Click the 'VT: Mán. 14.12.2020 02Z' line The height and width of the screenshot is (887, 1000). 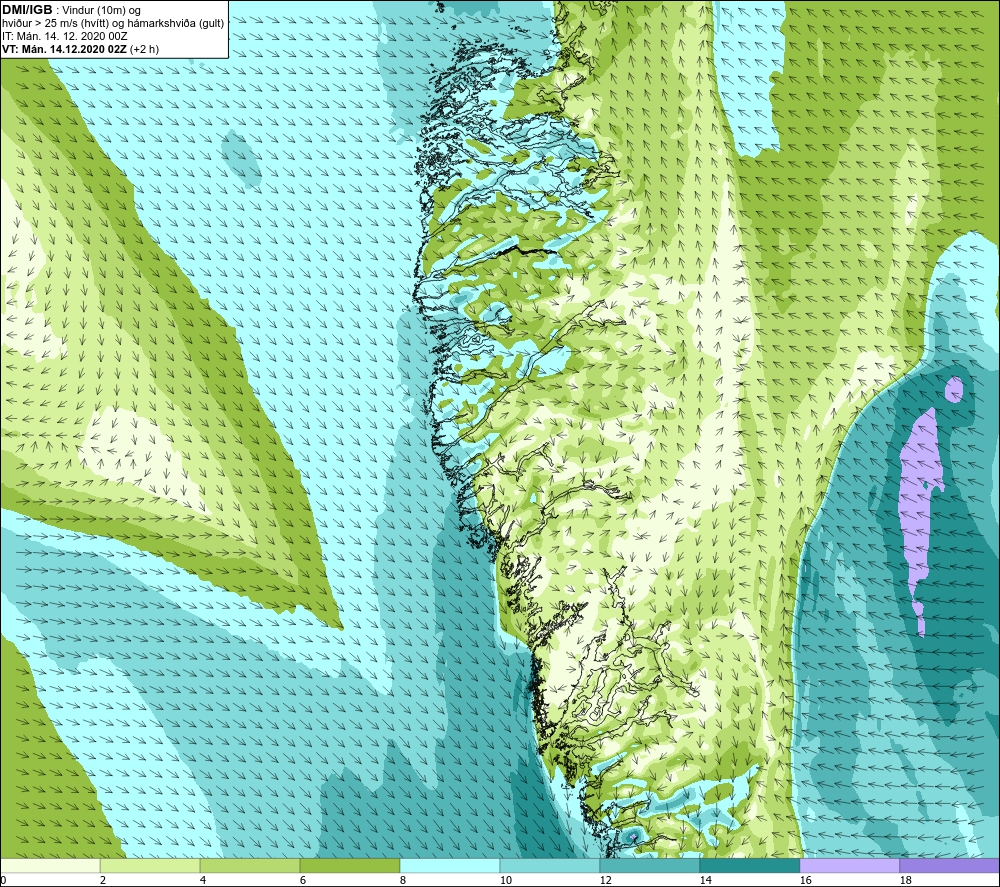tap(64, 49)
